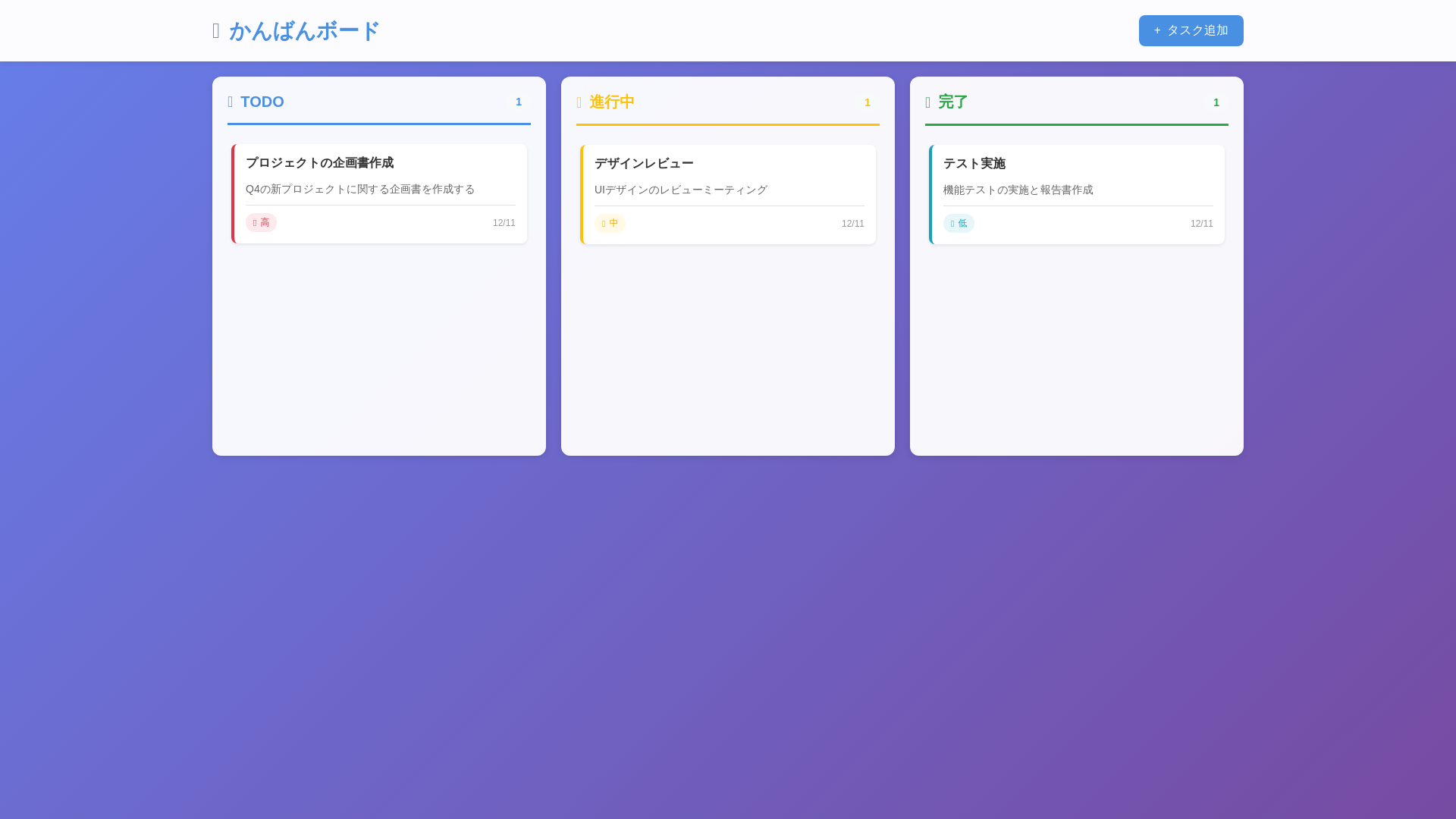The width and height of the screenshot is (1456, 819).
Task: Click description Q4の新プロジェクトに関する企画書を作成する
Action: [360, 189]
